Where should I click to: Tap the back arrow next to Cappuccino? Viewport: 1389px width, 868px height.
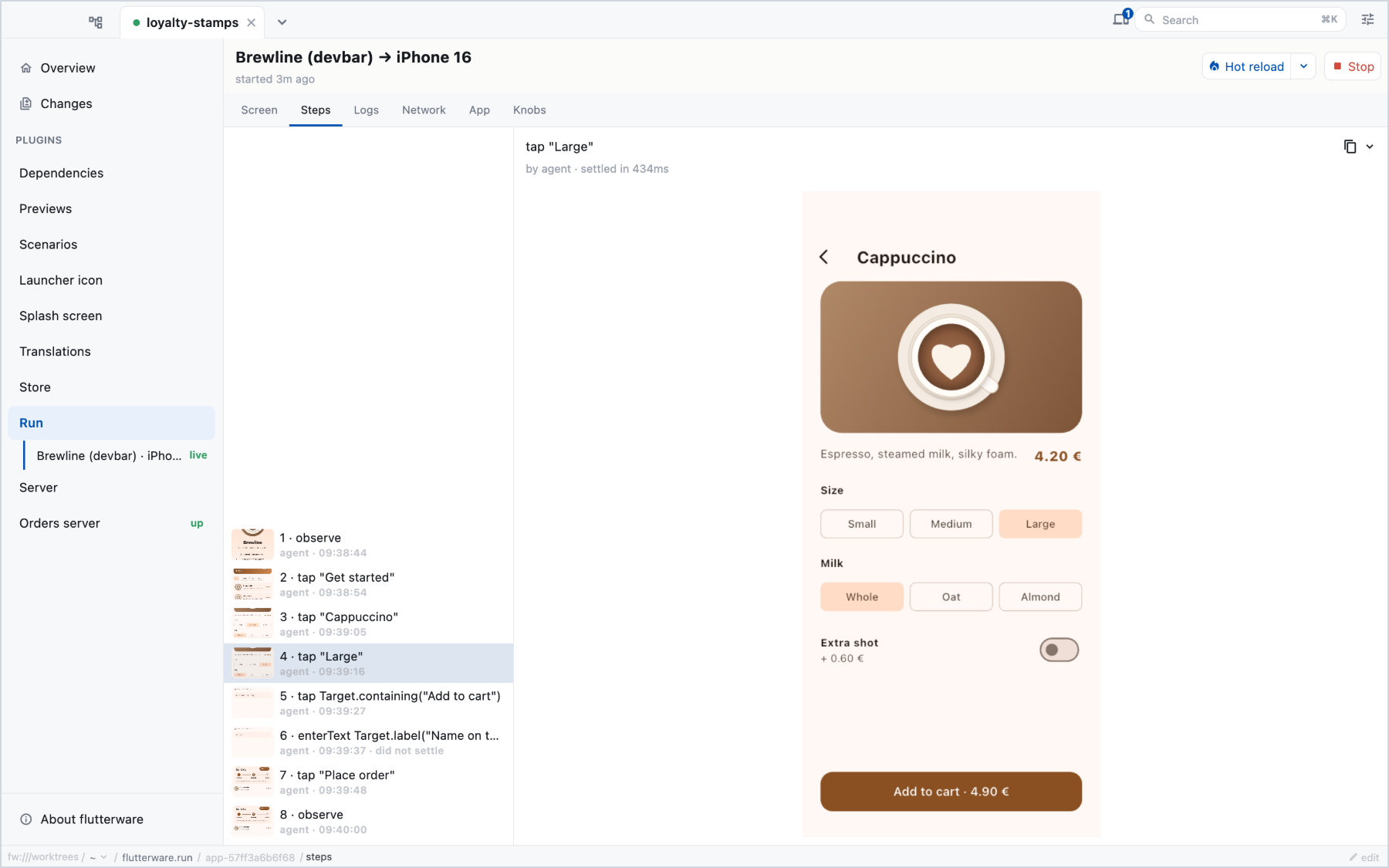point(824,257)
